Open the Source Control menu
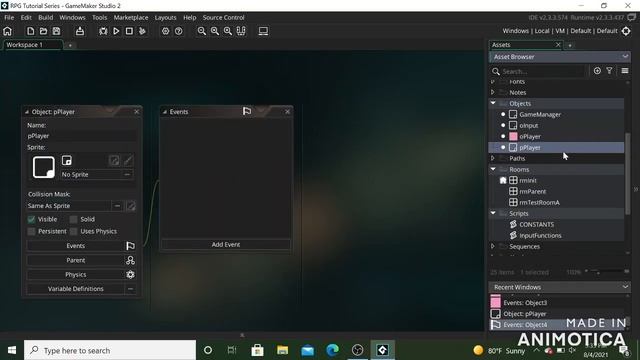Image resolution: width=640 pixels, height=360 pixels. (224, 18)
